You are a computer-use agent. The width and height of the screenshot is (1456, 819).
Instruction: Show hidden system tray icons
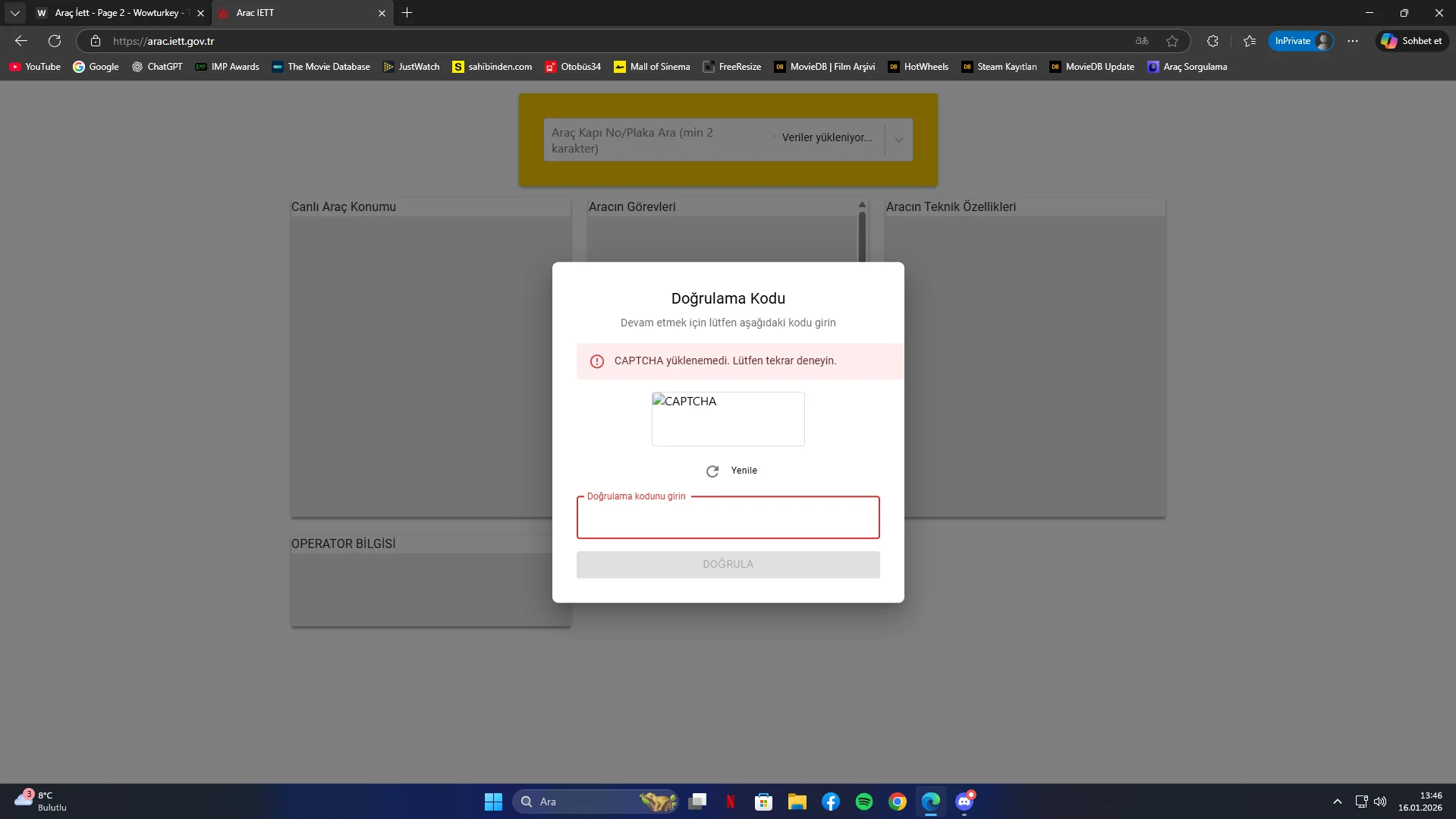(1337, 802)
